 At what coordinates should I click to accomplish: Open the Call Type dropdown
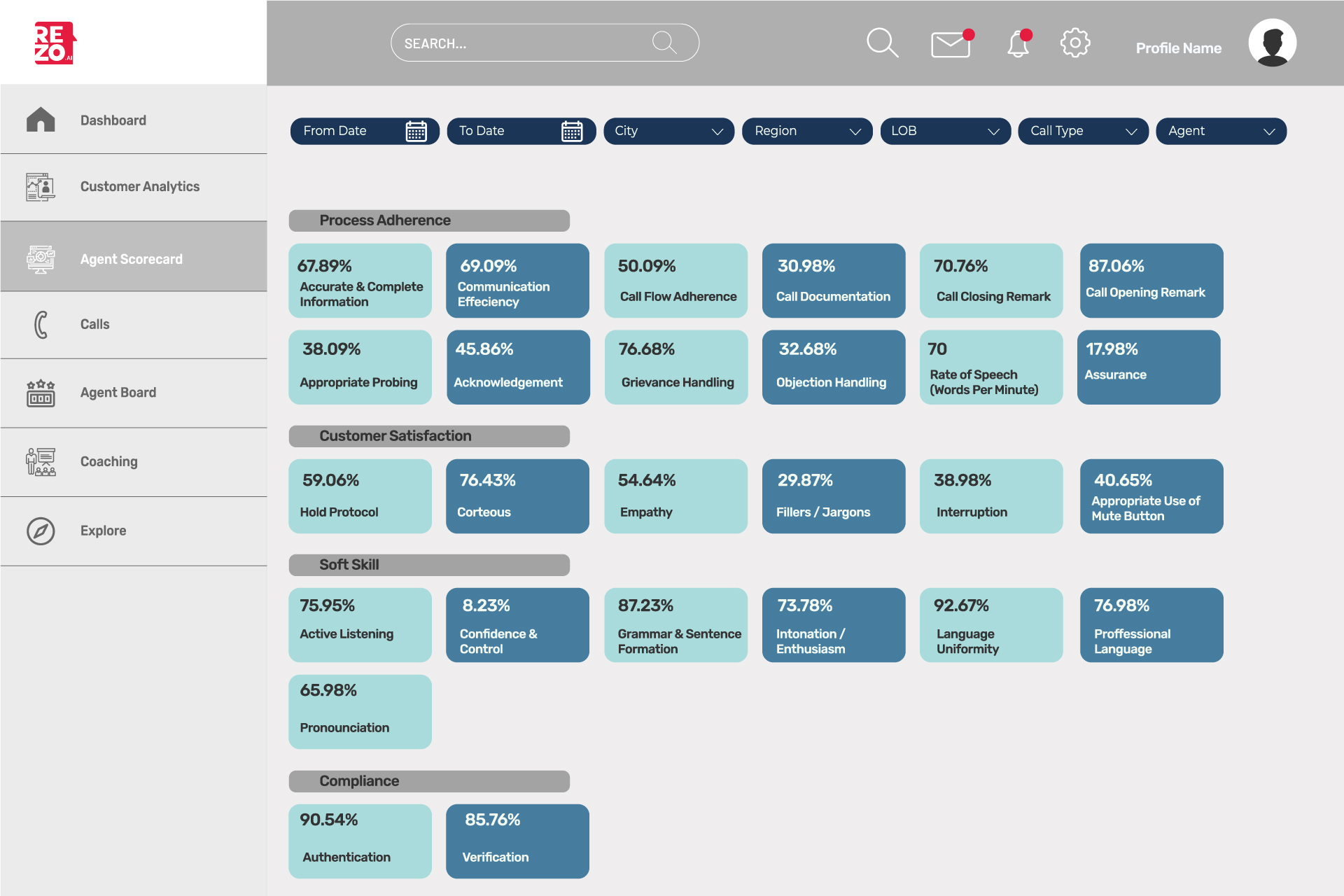click(1133, 132)
